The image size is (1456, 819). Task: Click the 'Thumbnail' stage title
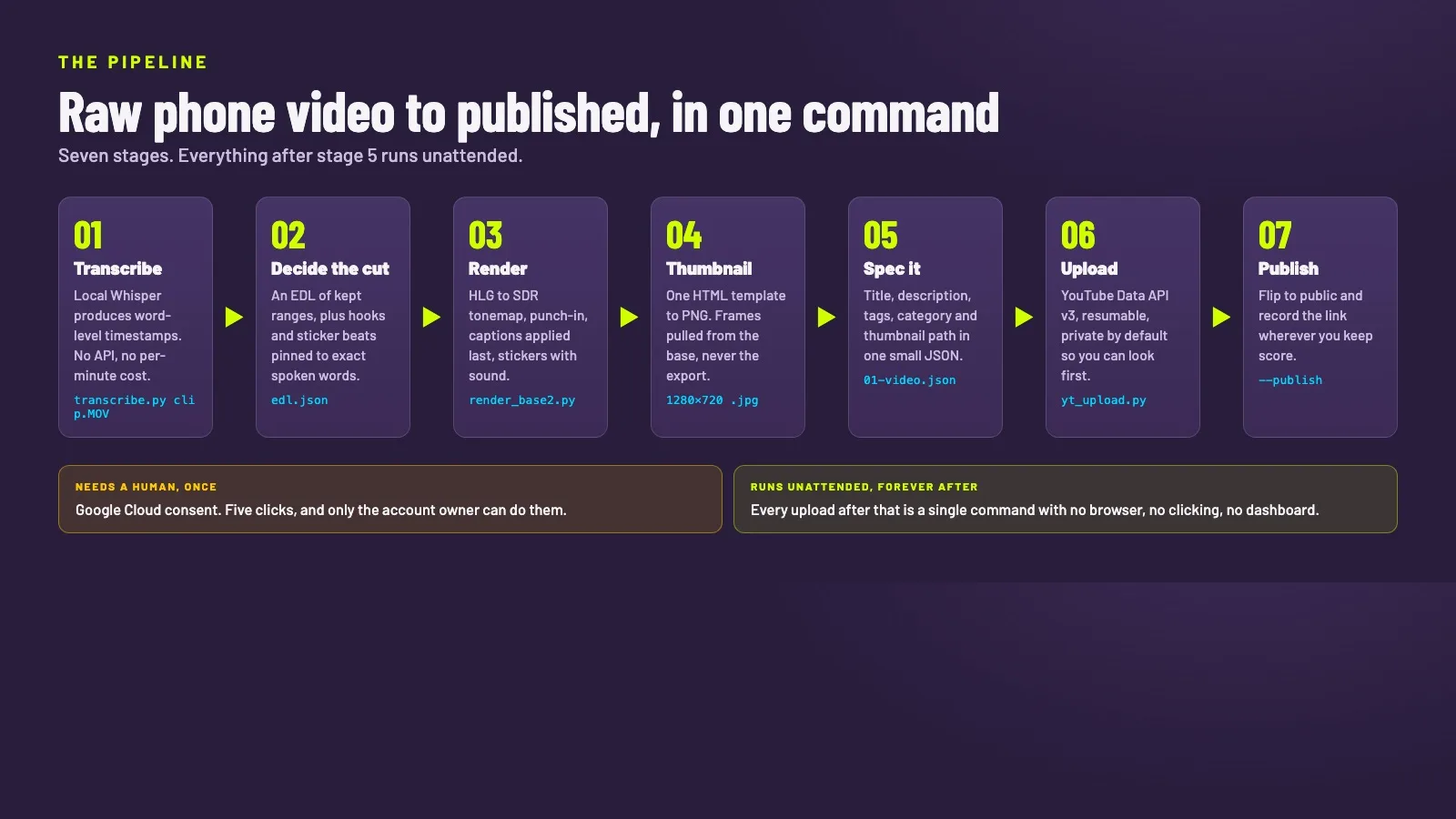(x=709, y=268)
